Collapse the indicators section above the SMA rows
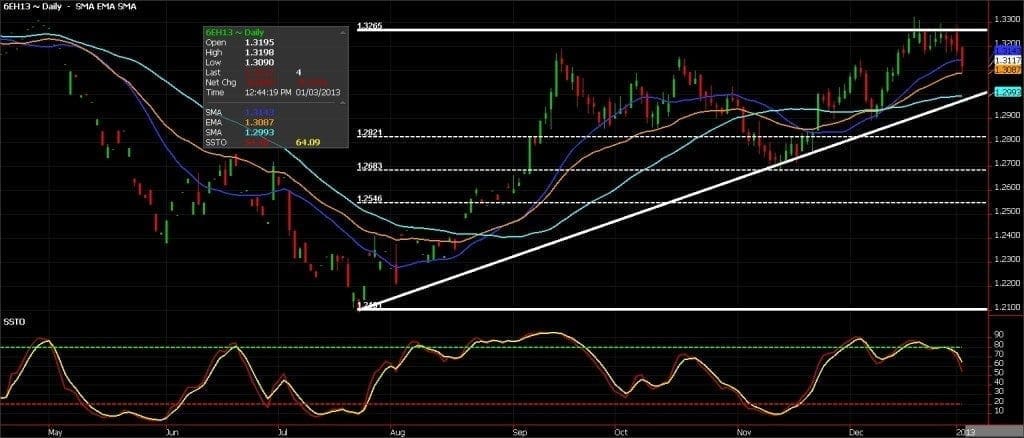This screenshot has width=1024, height=438. tap(344, 103)
